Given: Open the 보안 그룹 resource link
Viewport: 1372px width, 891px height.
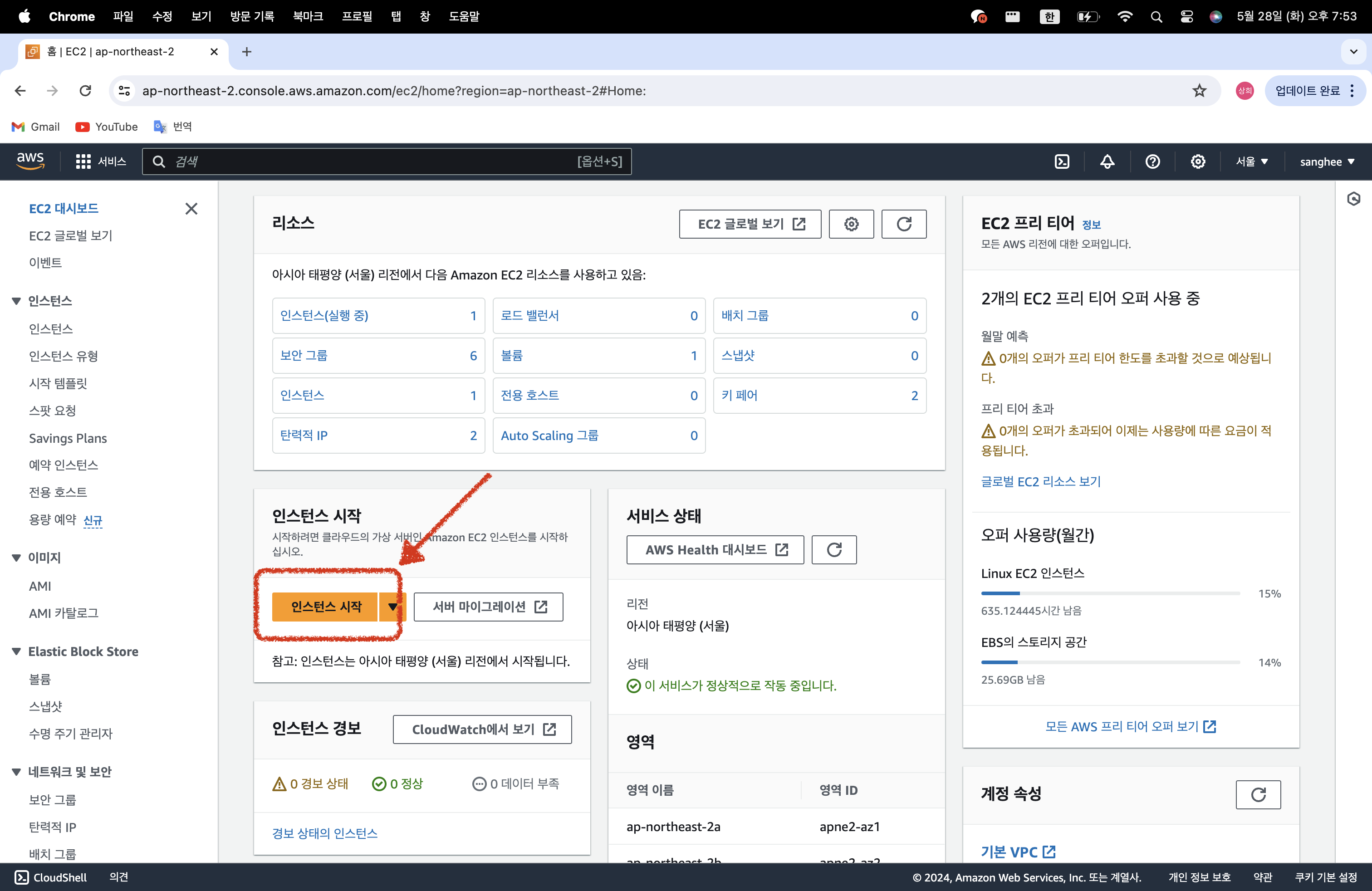Looking at the screenshot, I should tap(304, 356).
